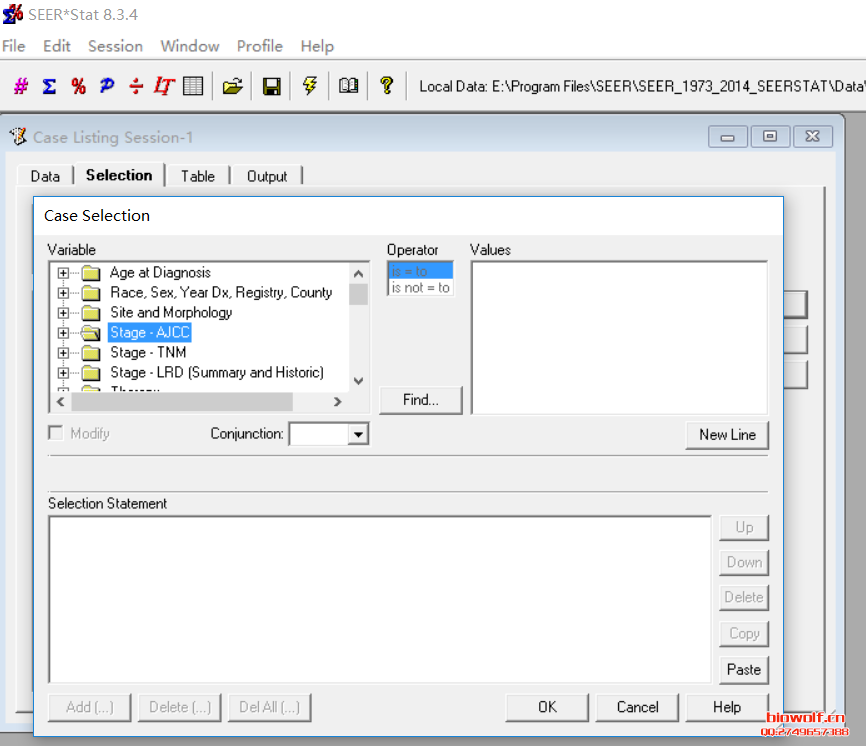Screen dimensions: 866x746
Task: Open the Profile menu
Action: (260, 46)
